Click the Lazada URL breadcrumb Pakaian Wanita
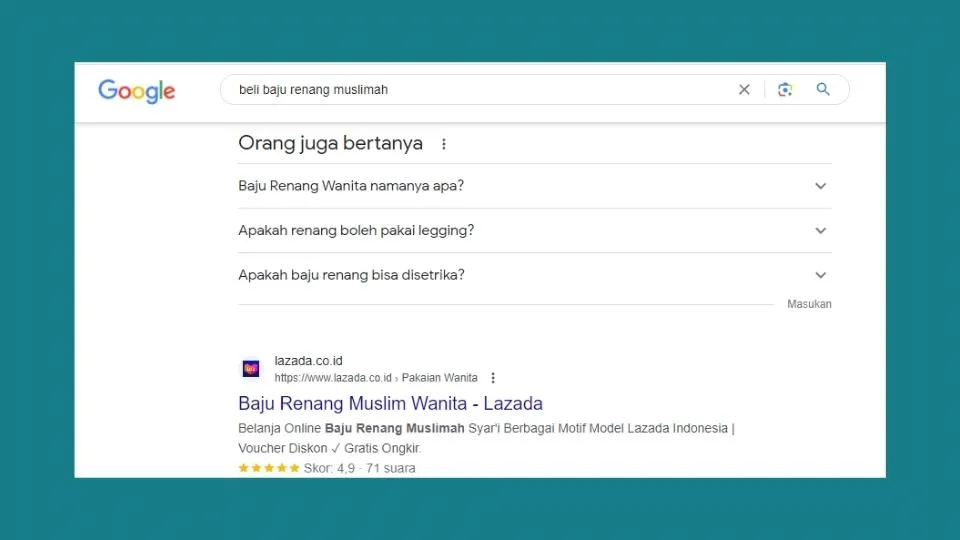Viewport: 960px width, 540px height. pyautogui.click(x=439, y=378)
